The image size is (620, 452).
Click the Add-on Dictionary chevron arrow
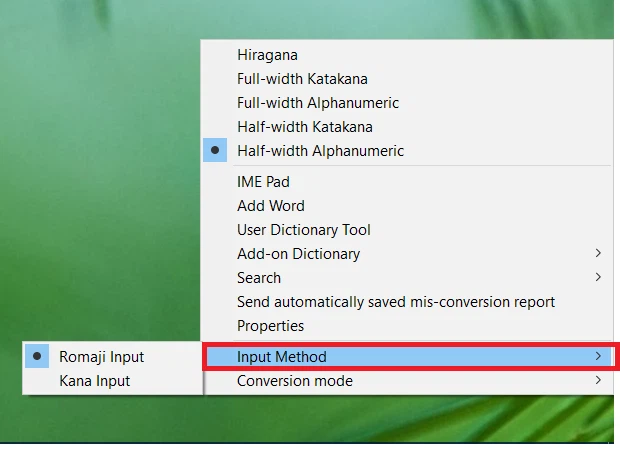[598, 254]
